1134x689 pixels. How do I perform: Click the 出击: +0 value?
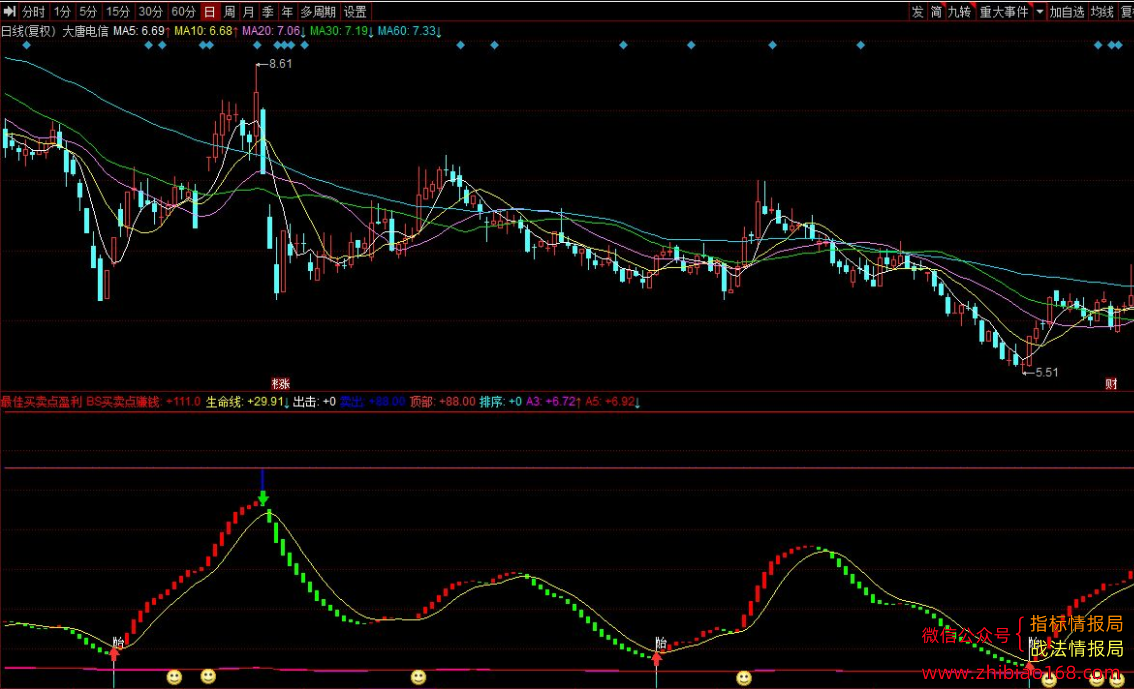click(x=315, y=401)
